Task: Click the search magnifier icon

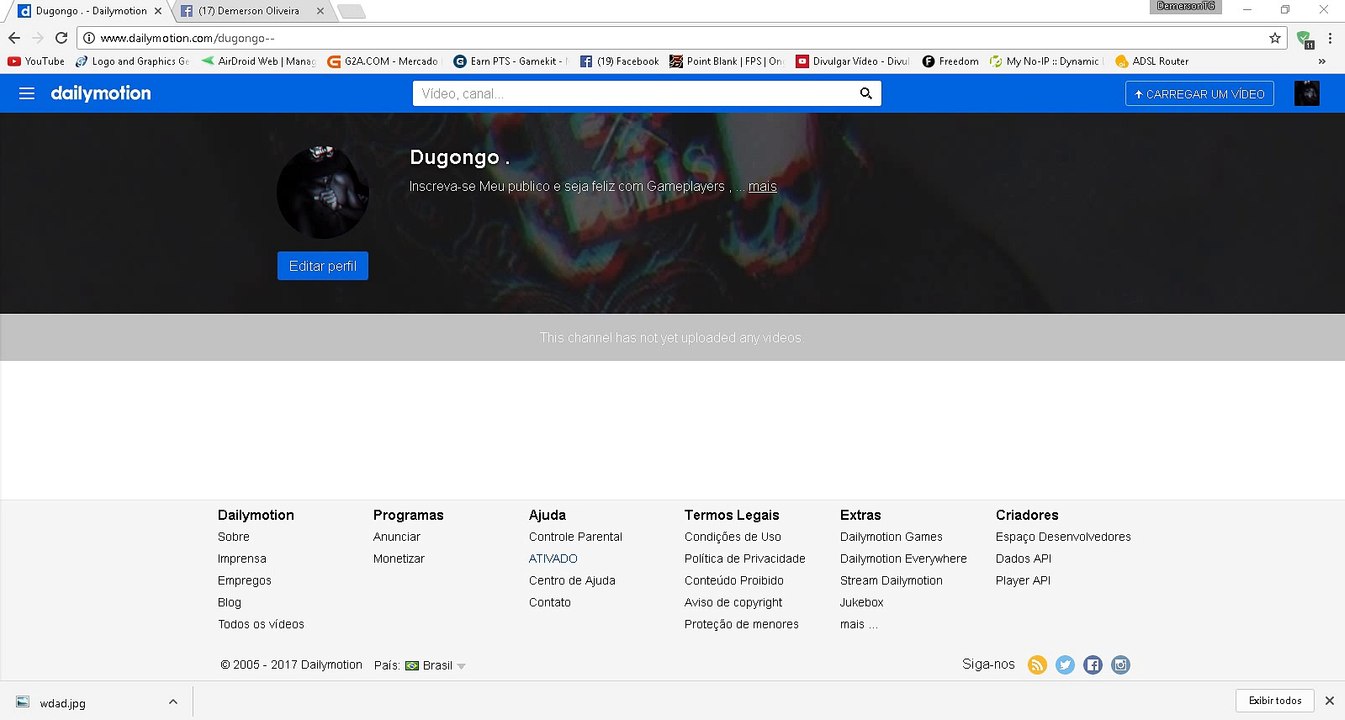Action: [x=866, y=94]
